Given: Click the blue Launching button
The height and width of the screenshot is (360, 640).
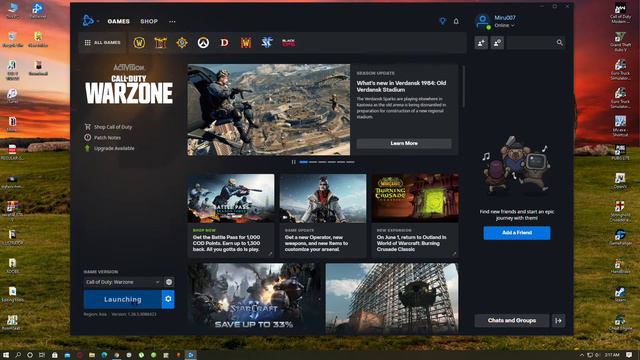Looking at the screenshot, I should [x=122, y=299].
